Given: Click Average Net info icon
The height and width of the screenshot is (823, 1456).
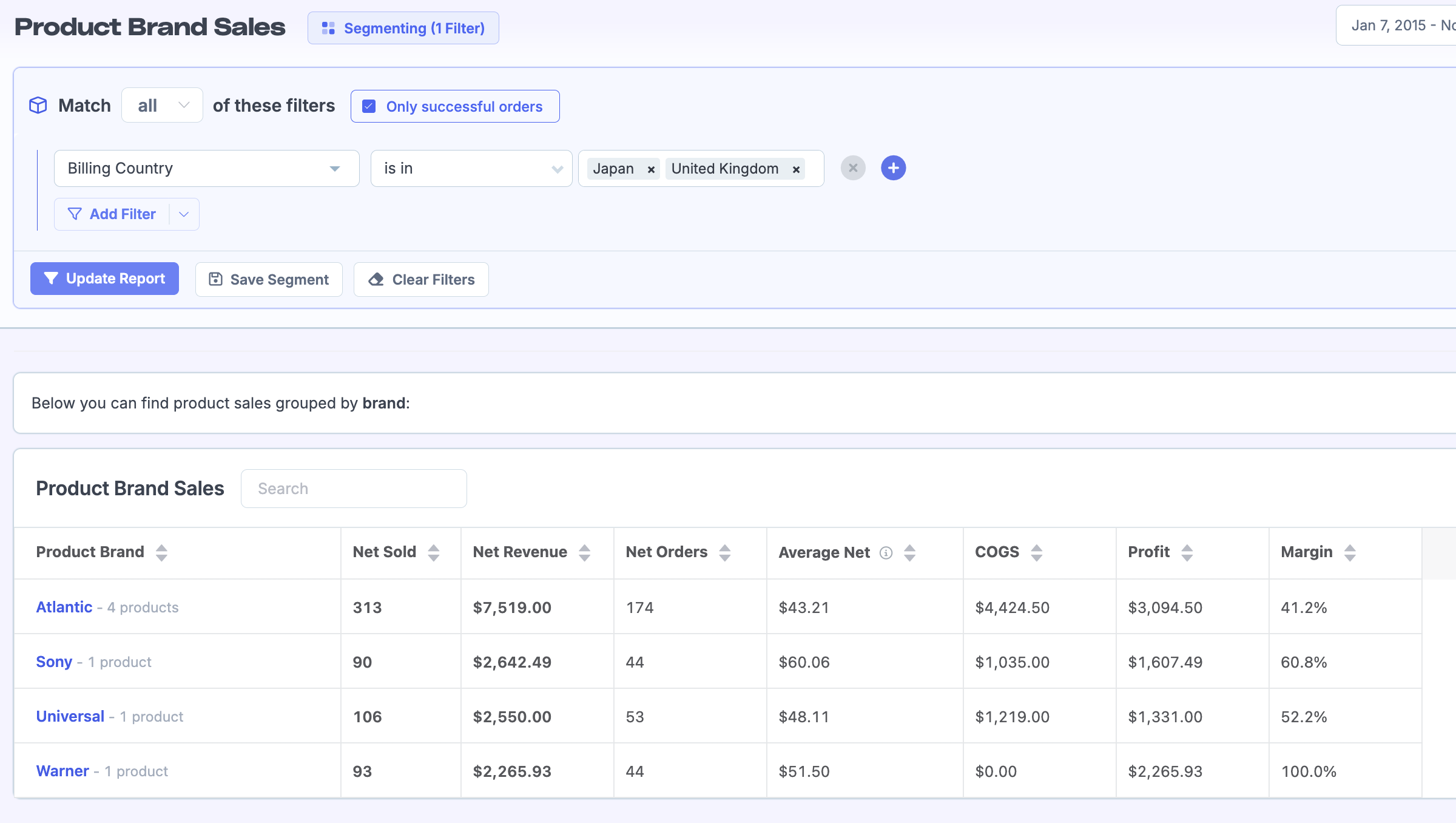Looking at the screenshot, I should pos(886,553).
